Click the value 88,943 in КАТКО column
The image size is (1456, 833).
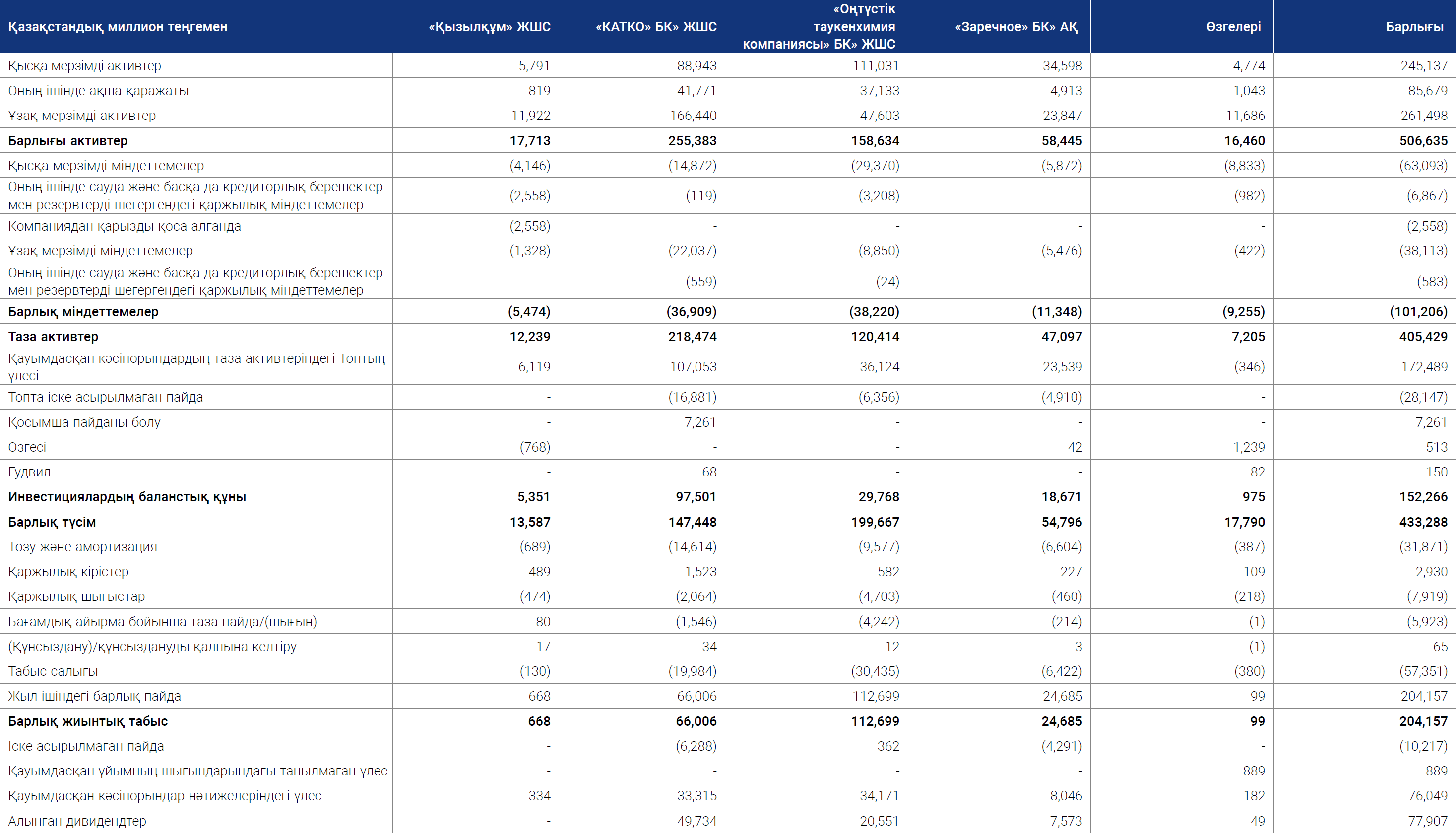click(696, 66)
